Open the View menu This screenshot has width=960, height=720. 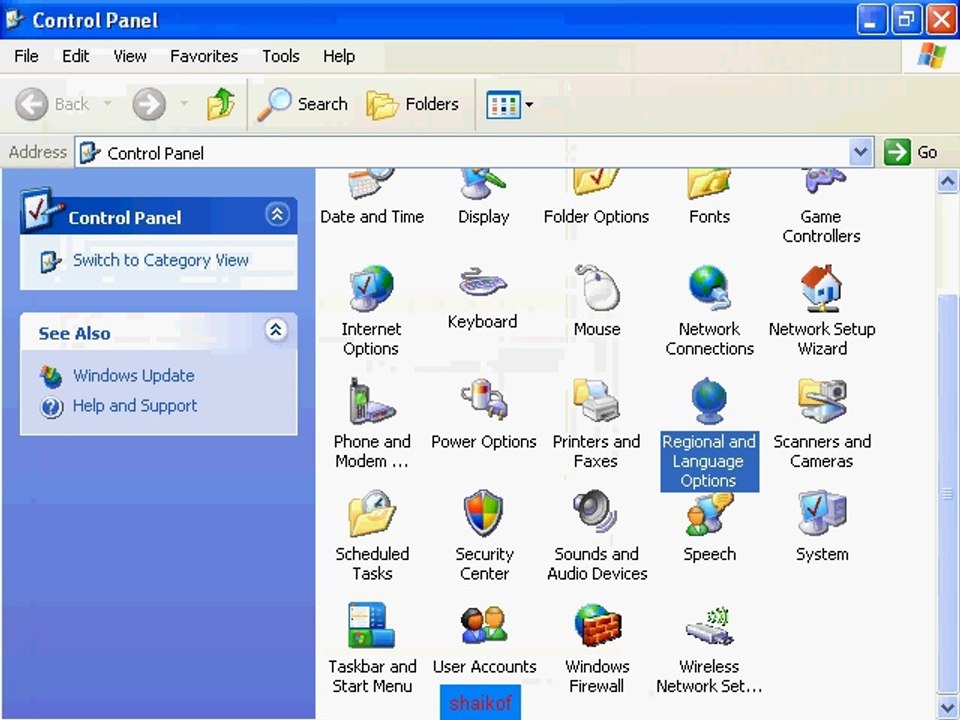pos(130,56)
